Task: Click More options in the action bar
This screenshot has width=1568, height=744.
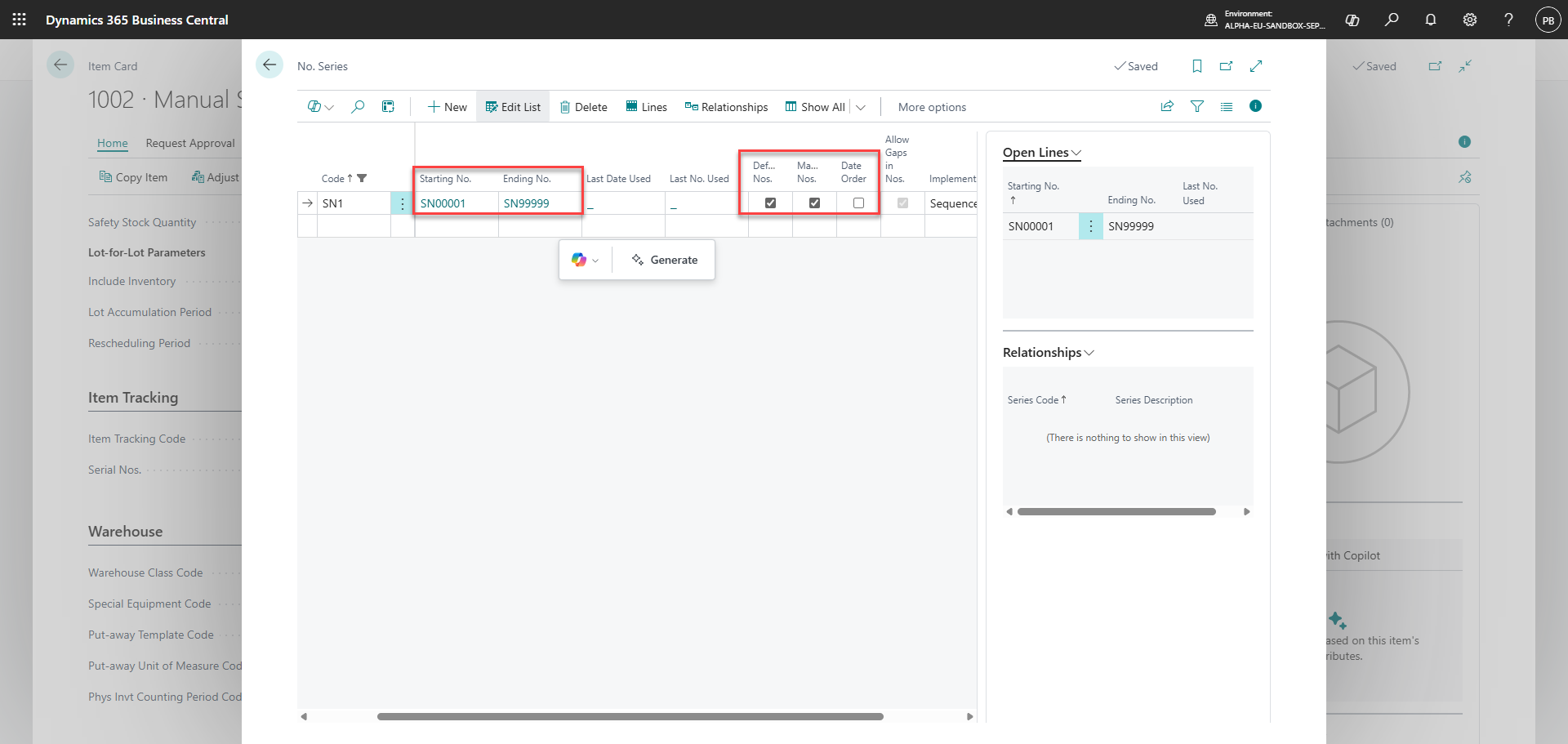Action: tap(932, 107)
